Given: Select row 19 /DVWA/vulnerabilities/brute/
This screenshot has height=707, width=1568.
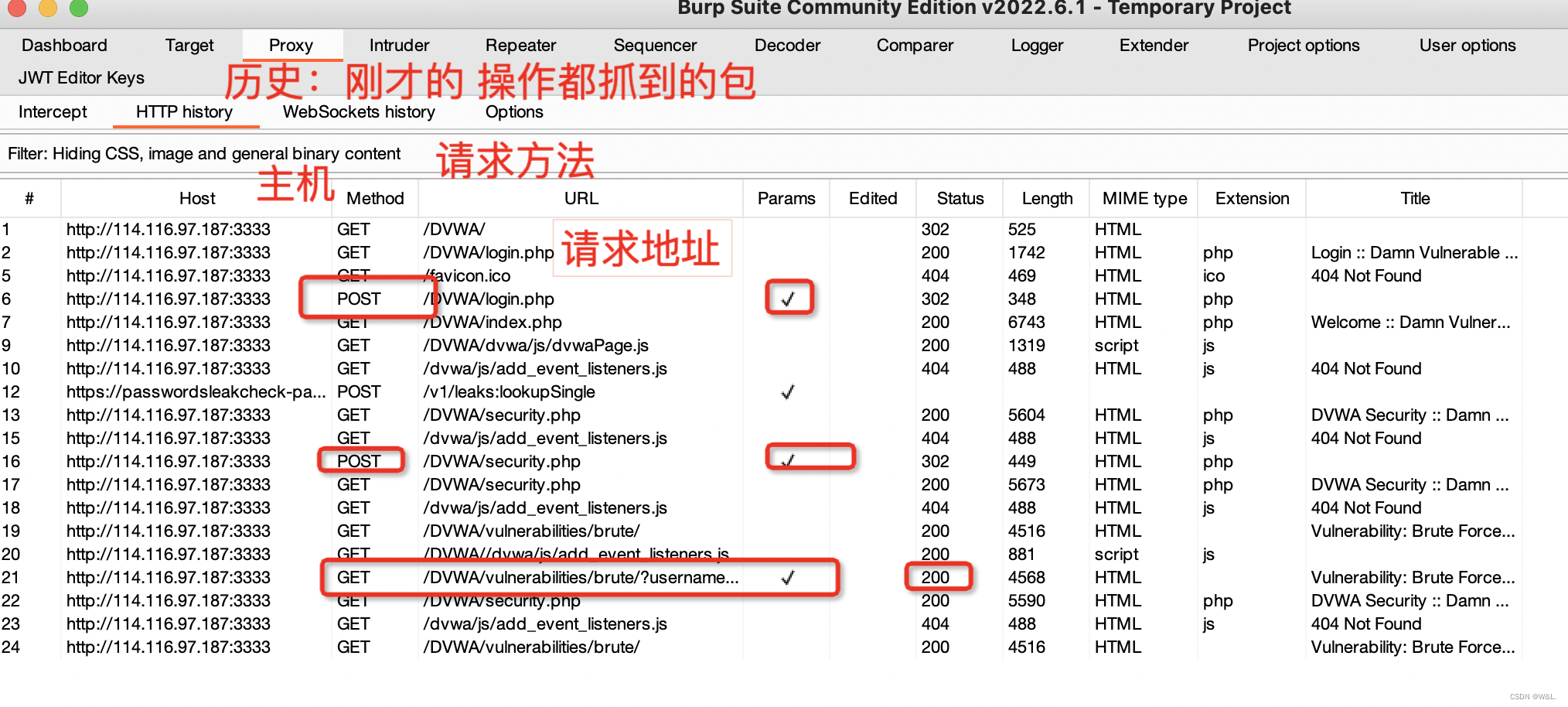Looking at the screenshot, I should tap(761, 531).
